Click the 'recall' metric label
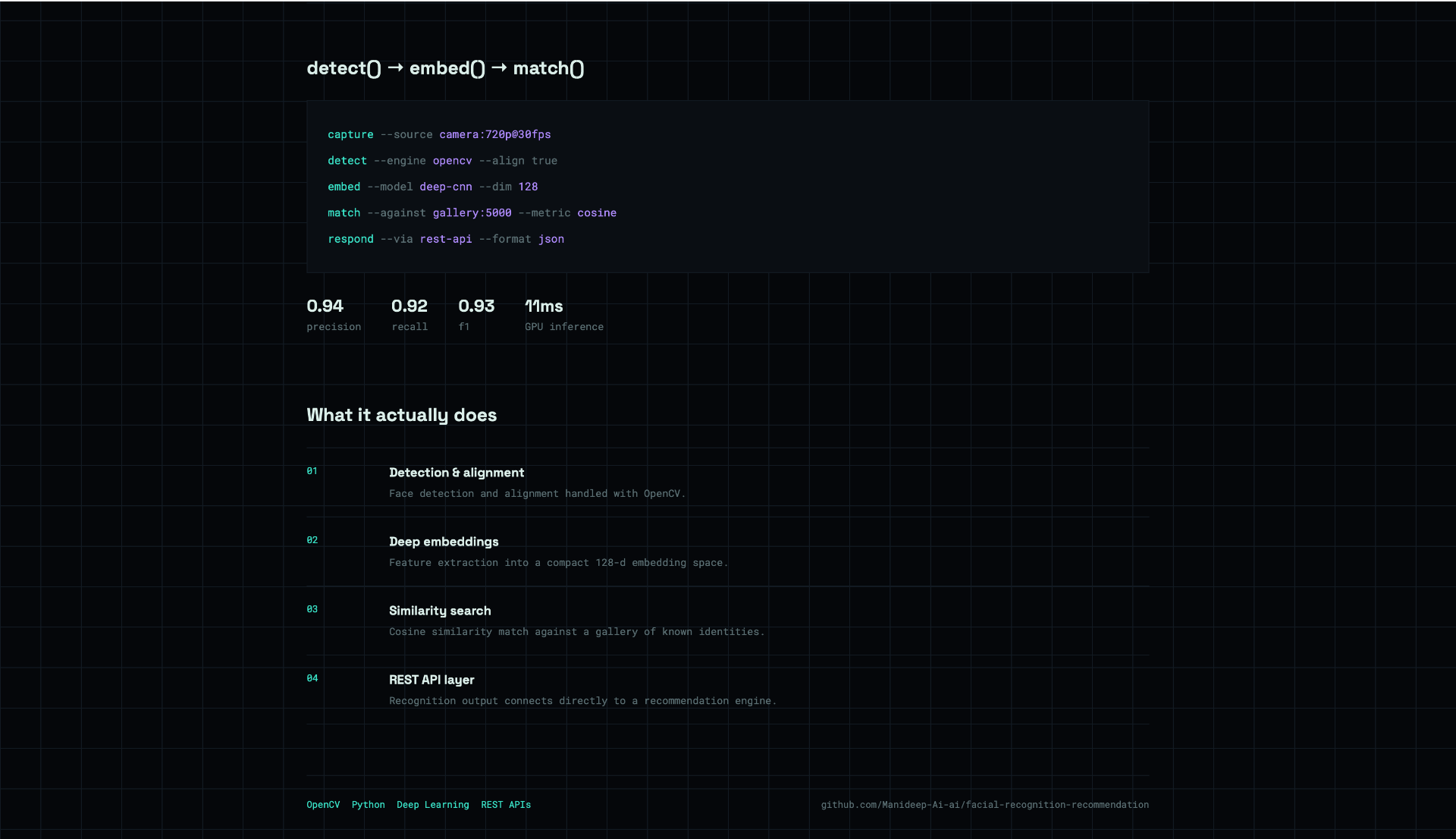 click(409, 327)
